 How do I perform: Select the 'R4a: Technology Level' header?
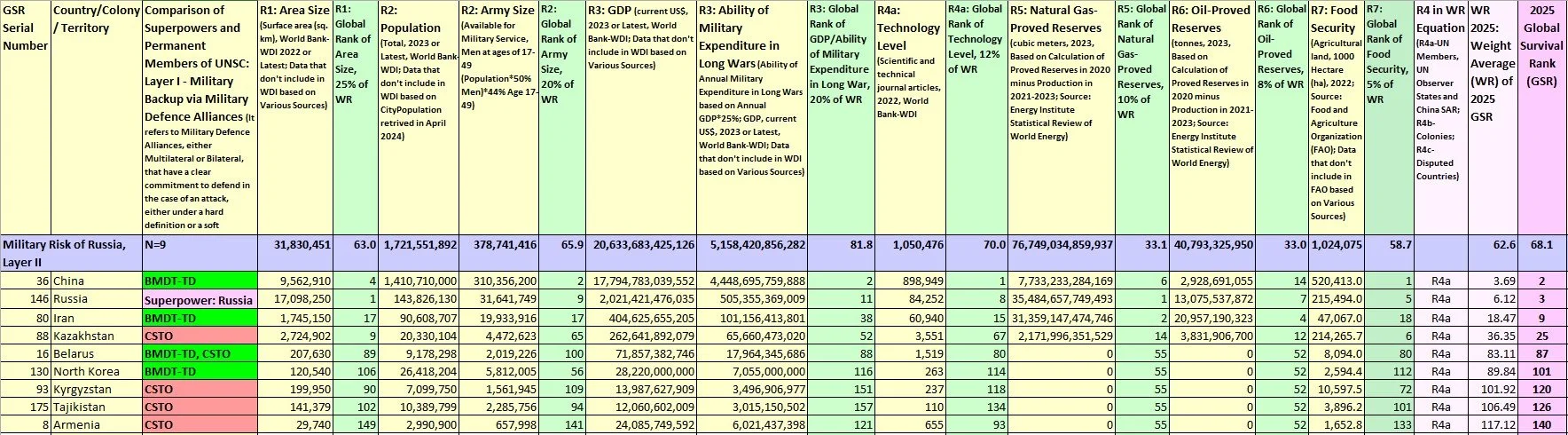(x=910, y=117)
